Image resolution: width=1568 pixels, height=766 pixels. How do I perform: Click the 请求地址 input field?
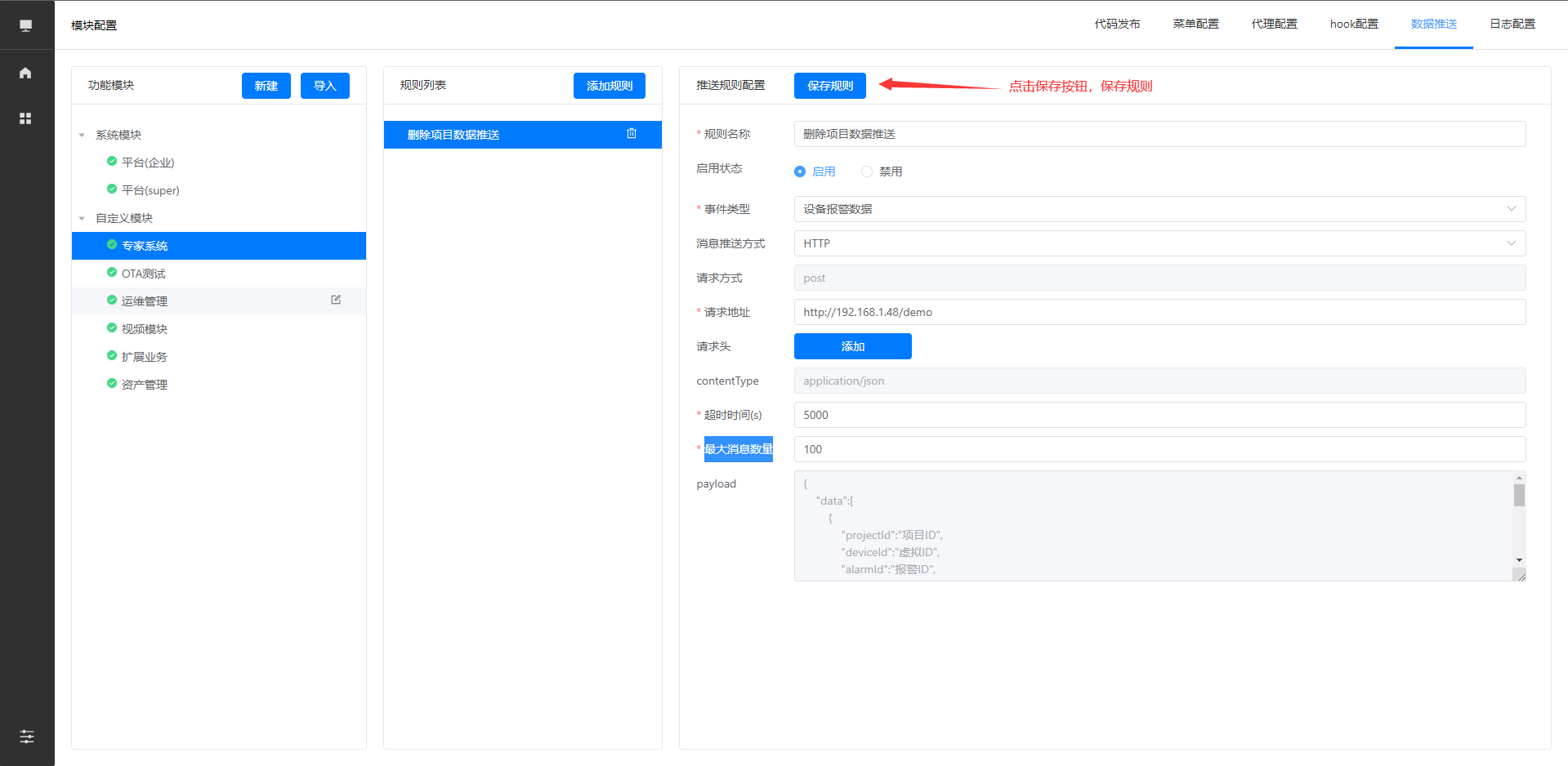tap(1159, 312)
